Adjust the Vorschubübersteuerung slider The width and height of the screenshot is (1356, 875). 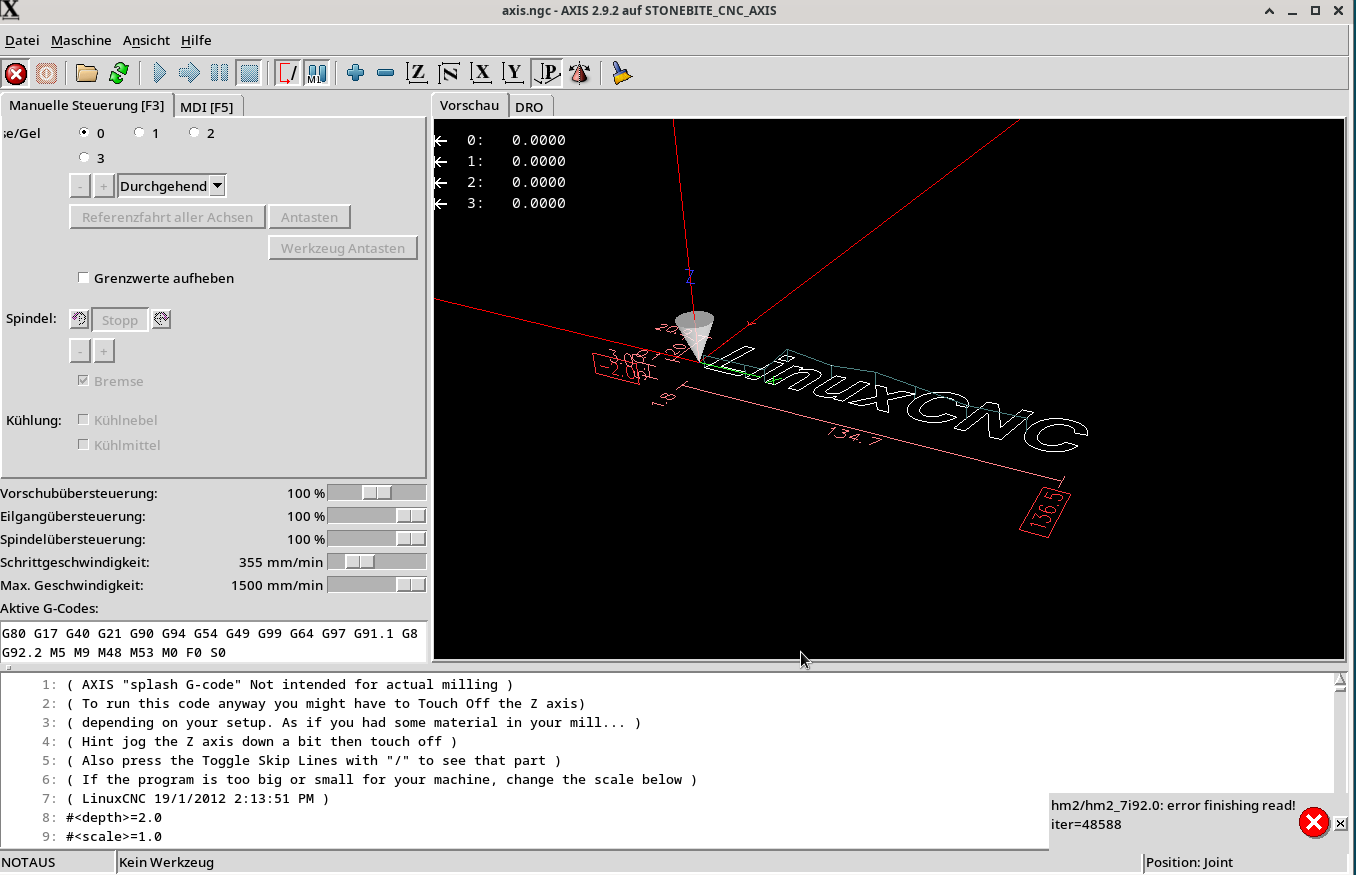click(377, 493)
